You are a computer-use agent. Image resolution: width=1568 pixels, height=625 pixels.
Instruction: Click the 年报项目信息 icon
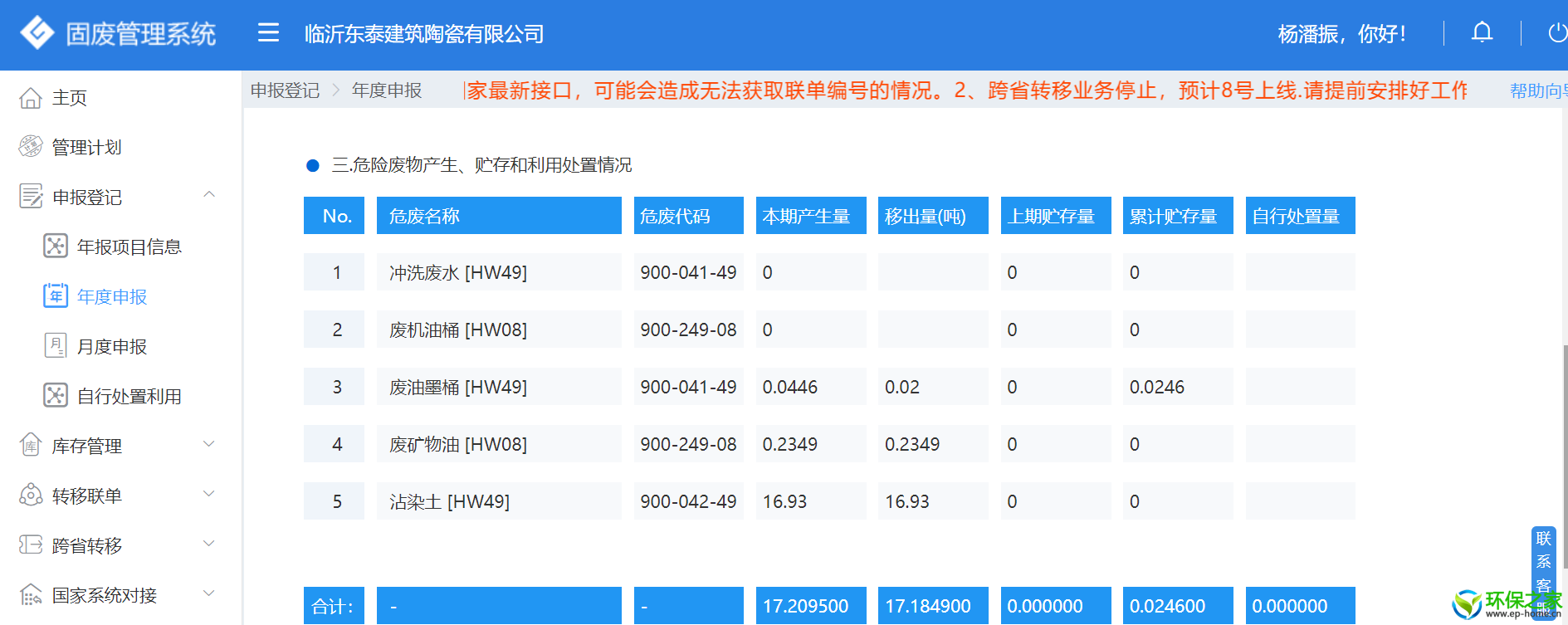coord(56,247)
